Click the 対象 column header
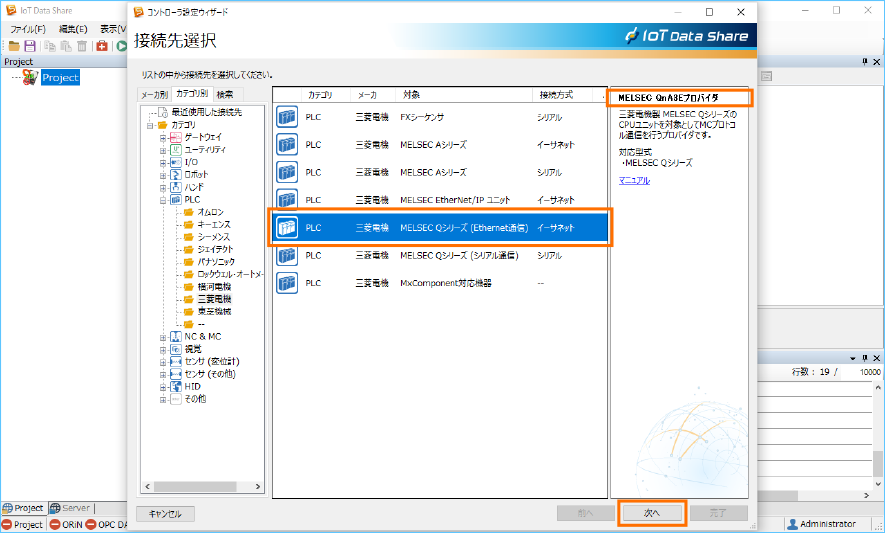 [x=463, y=95]
